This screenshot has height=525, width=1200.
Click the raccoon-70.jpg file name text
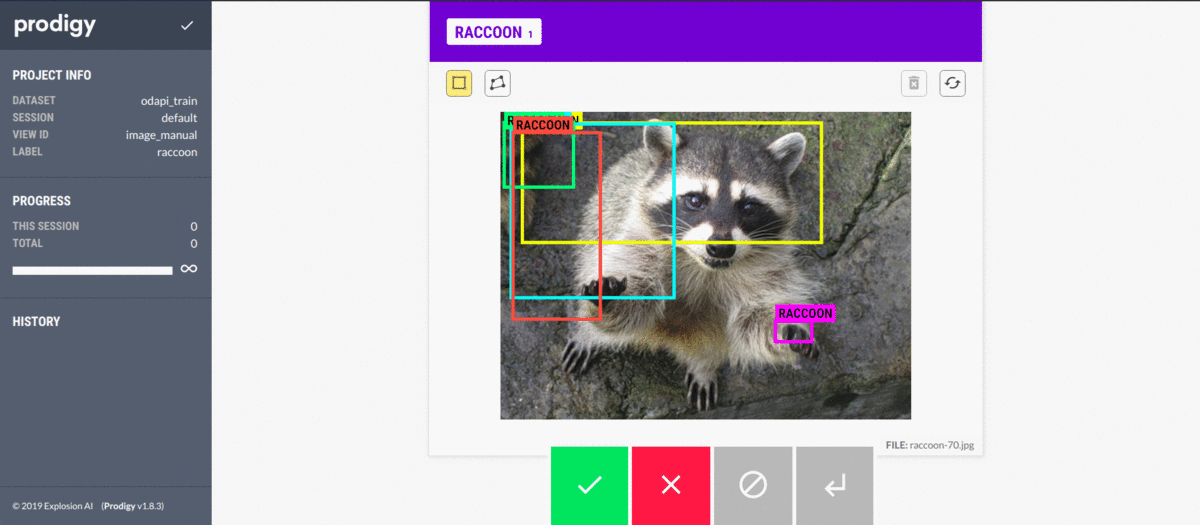tap(941, 444)
